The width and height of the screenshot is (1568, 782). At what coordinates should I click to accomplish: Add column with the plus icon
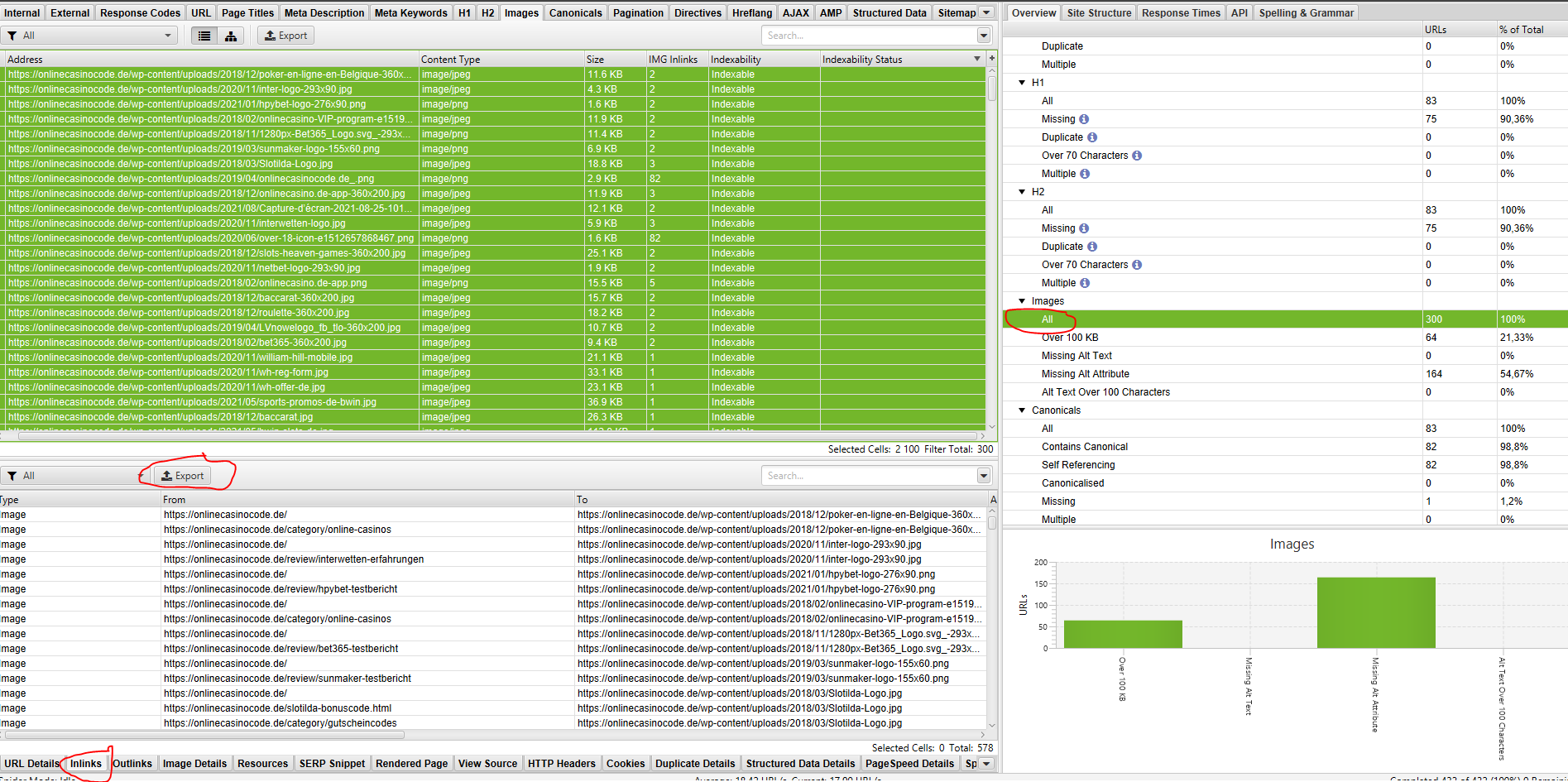[x=992, y=59]
